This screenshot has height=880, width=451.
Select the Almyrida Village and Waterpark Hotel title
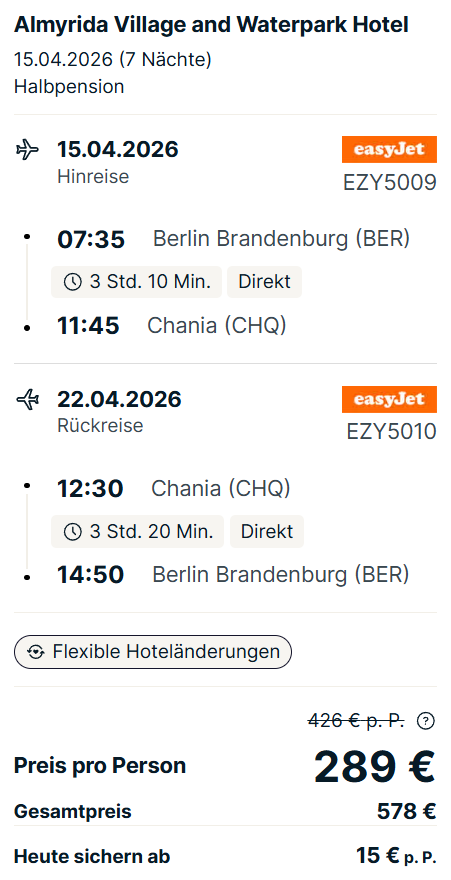(x=211, y=25)
